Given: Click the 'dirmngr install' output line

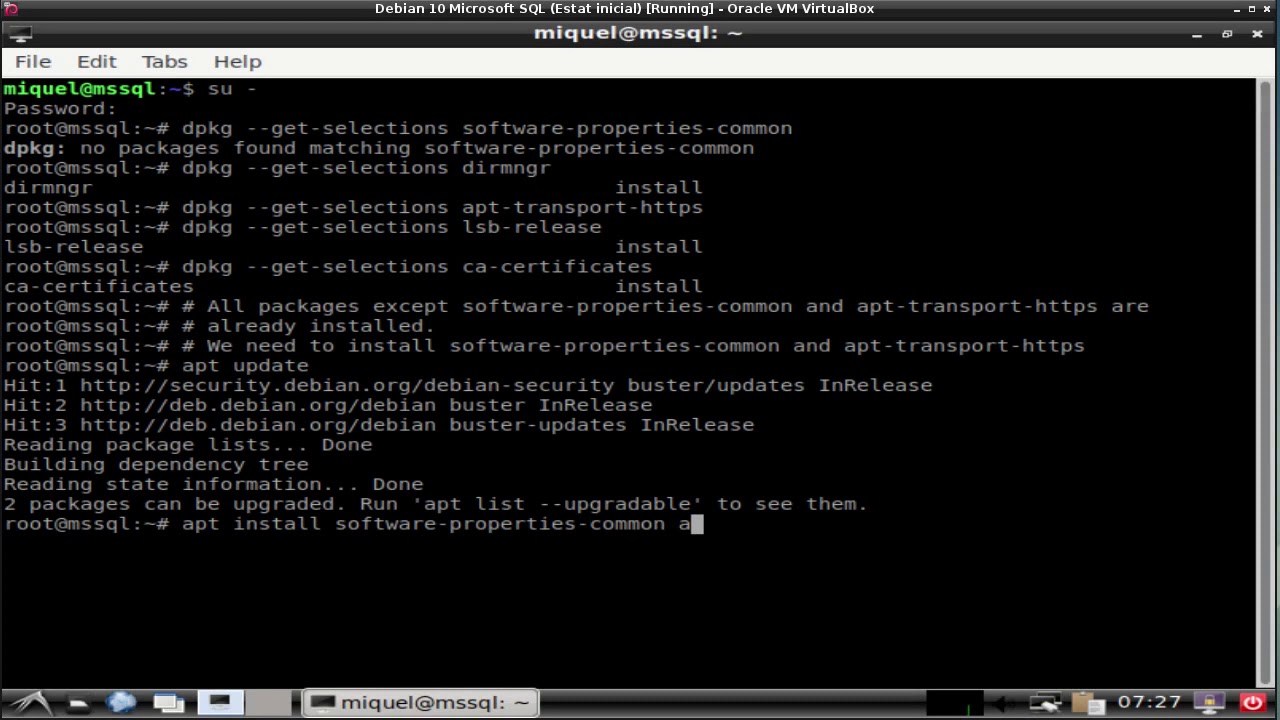Looking at the screenshot, I should pyautogui.click(x=353, y=187).
